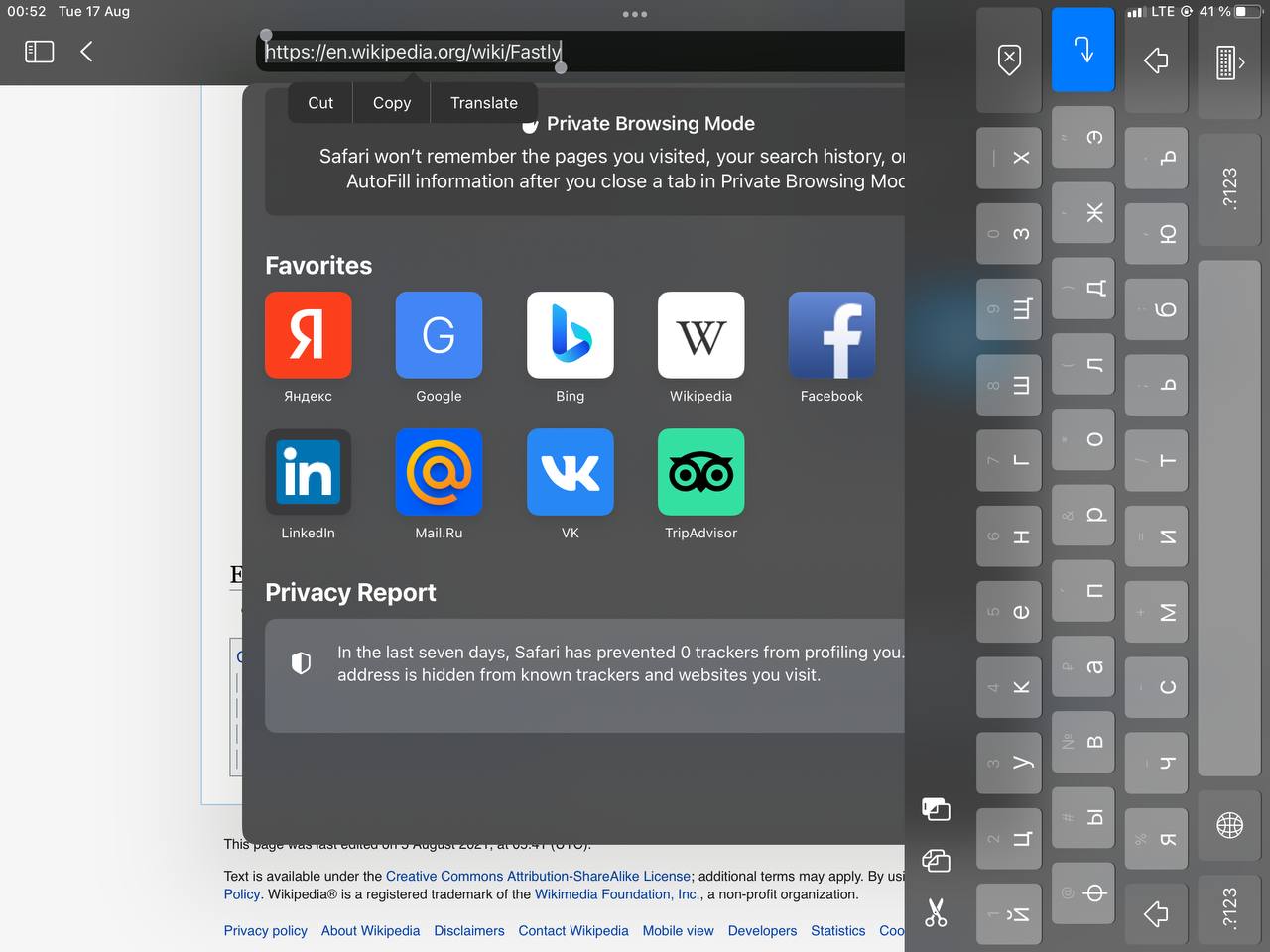Open the Privacy Report card
1270x952 pixels.
[x=585, y=675]
